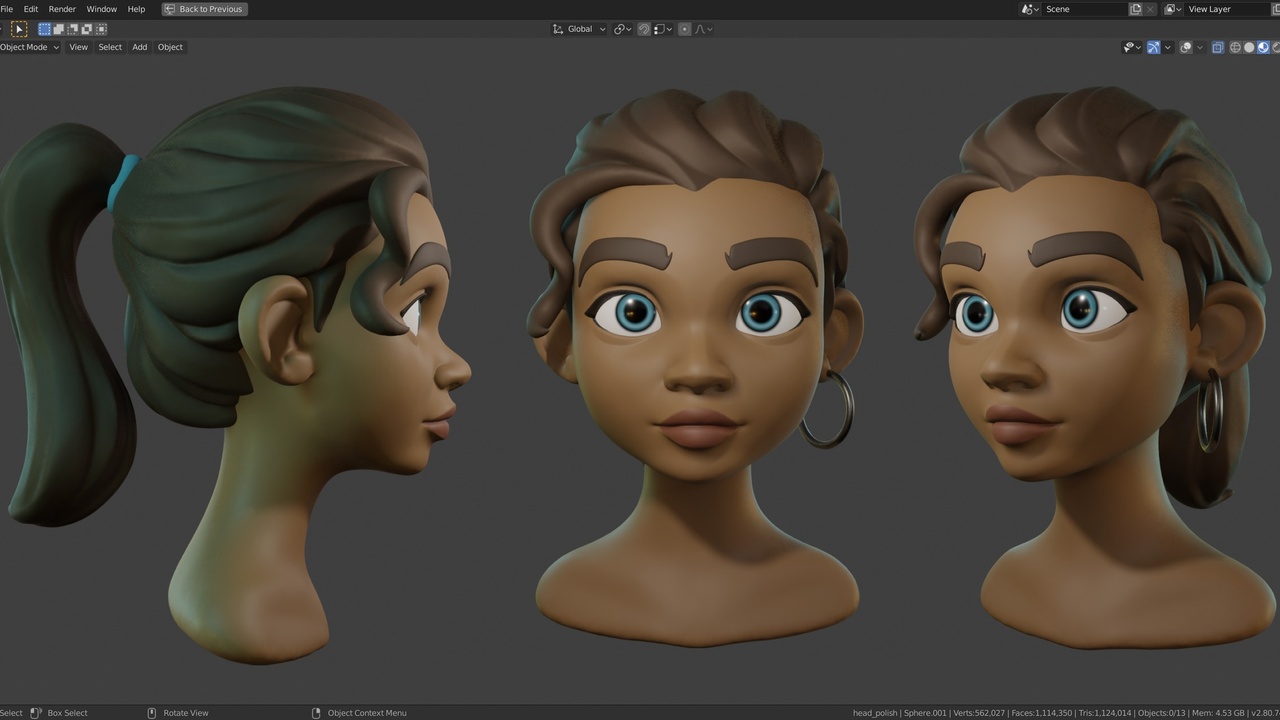This screenshot has height=720, width=1280.
Task: Expand the gizmo options dropdown arrow
Action: (1167, 47)
